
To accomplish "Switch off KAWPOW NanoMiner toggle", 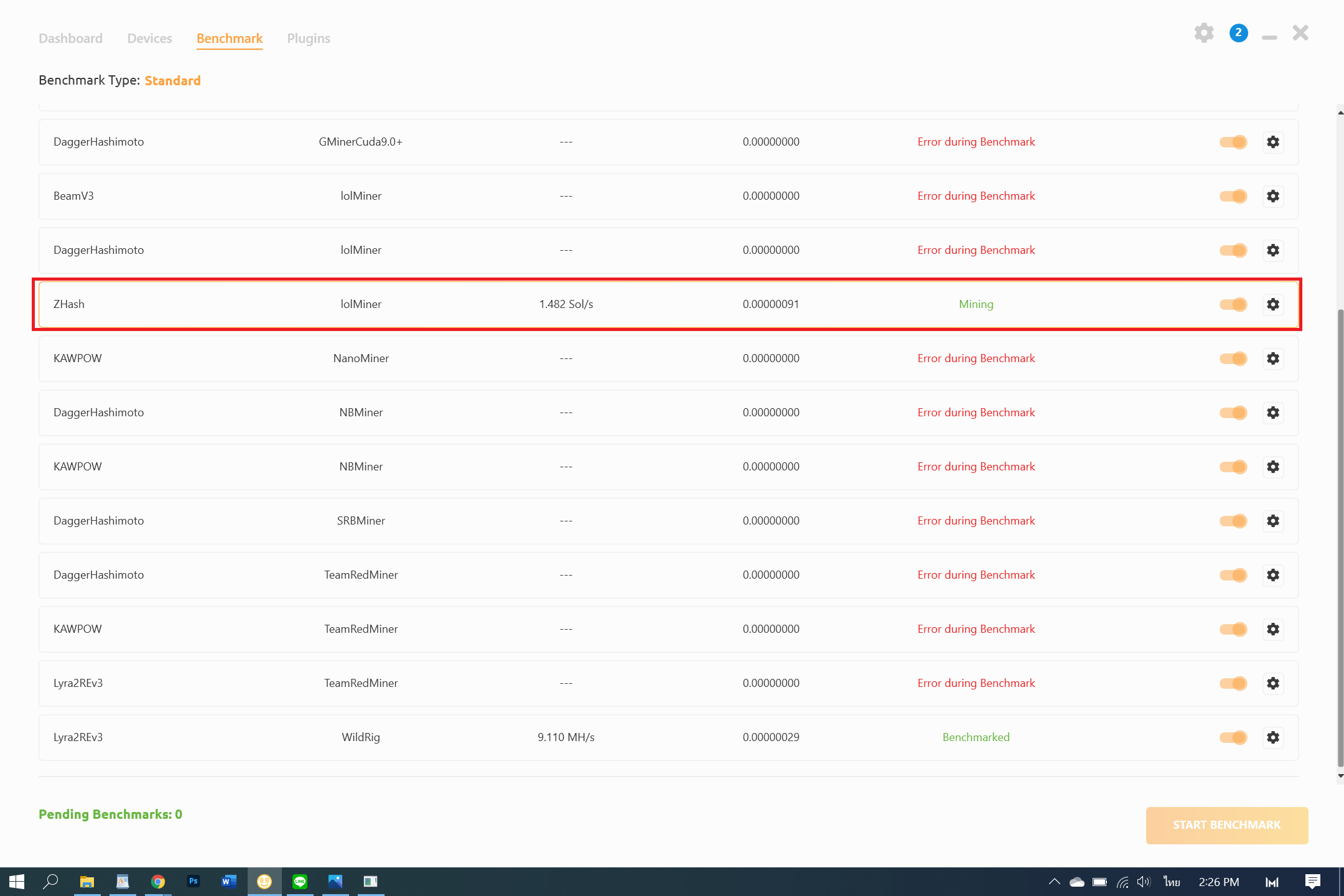I will tap(1233, 358).
